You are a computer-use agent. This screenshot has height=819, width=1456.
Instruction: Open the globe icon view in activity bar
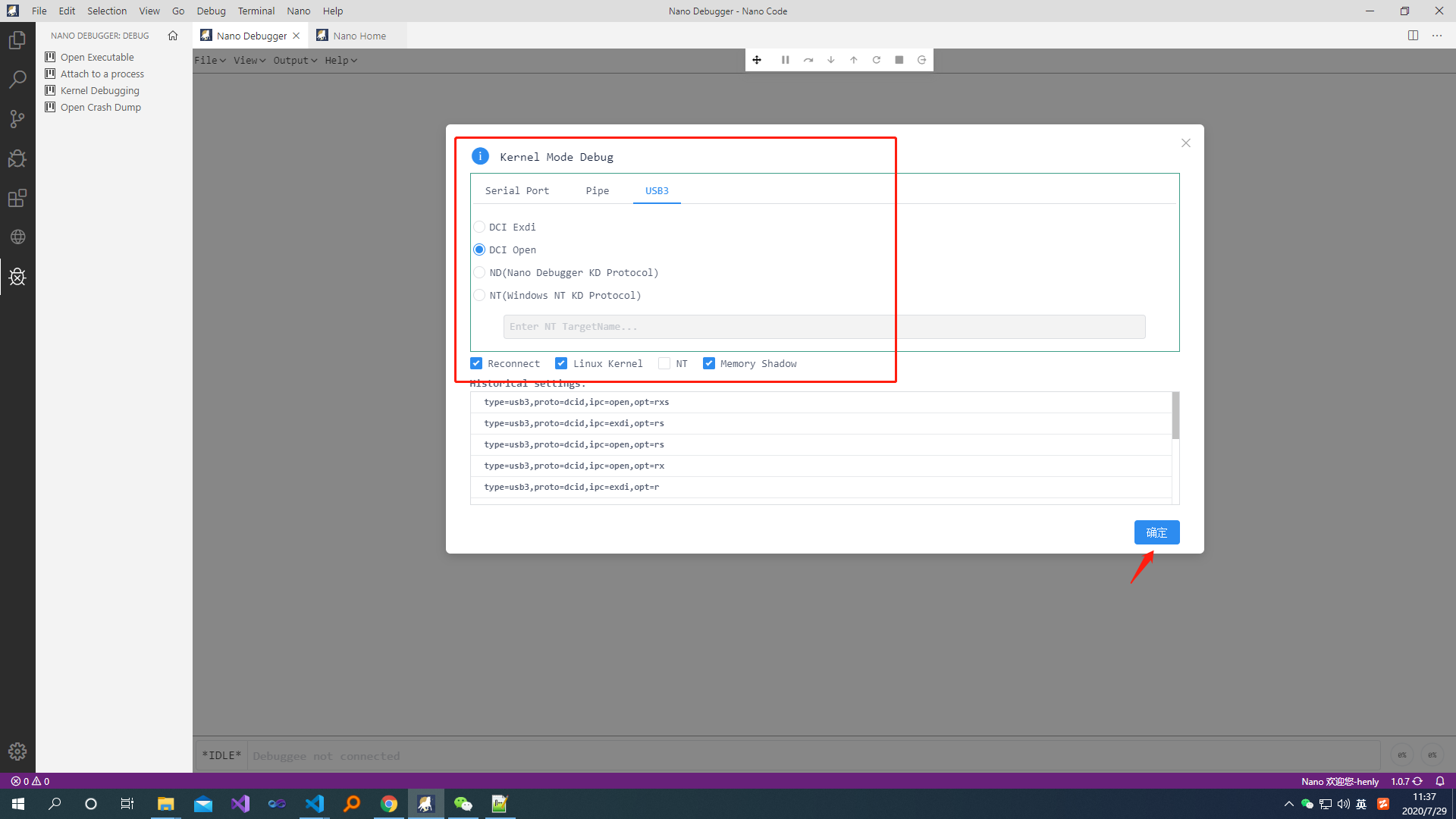point(17,237)
